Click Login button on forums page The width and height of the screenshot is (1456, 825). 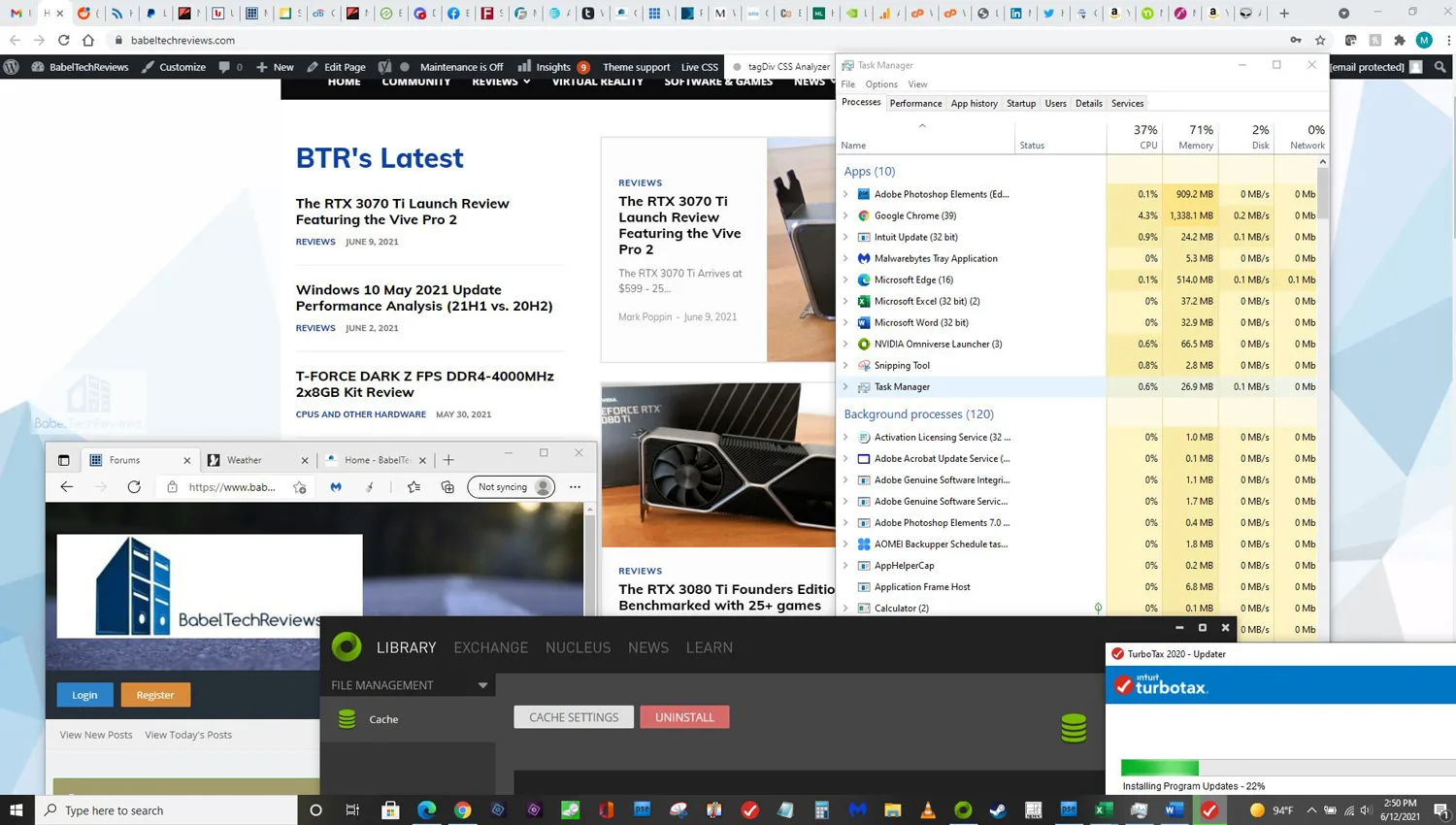[x=84, y=695]
